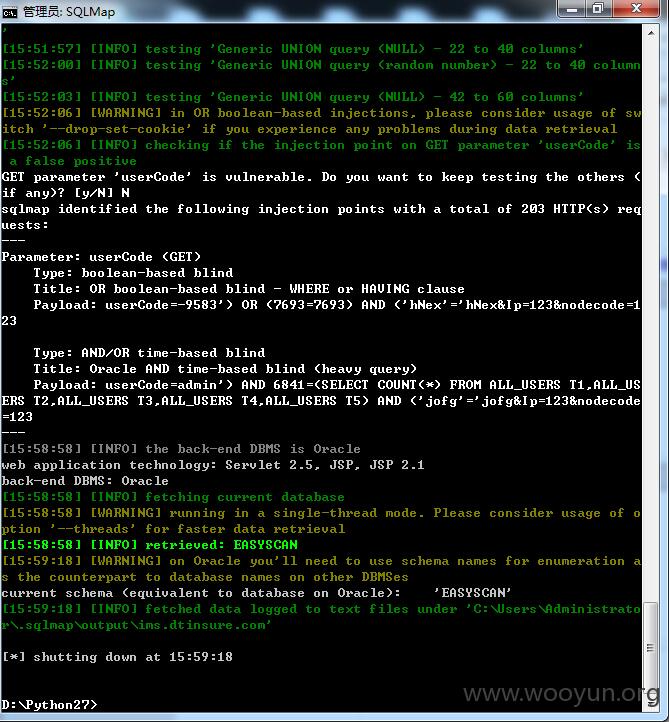Open the cmd system menu icon in title bar
669x722 pixels.
(x=9, y=11)
